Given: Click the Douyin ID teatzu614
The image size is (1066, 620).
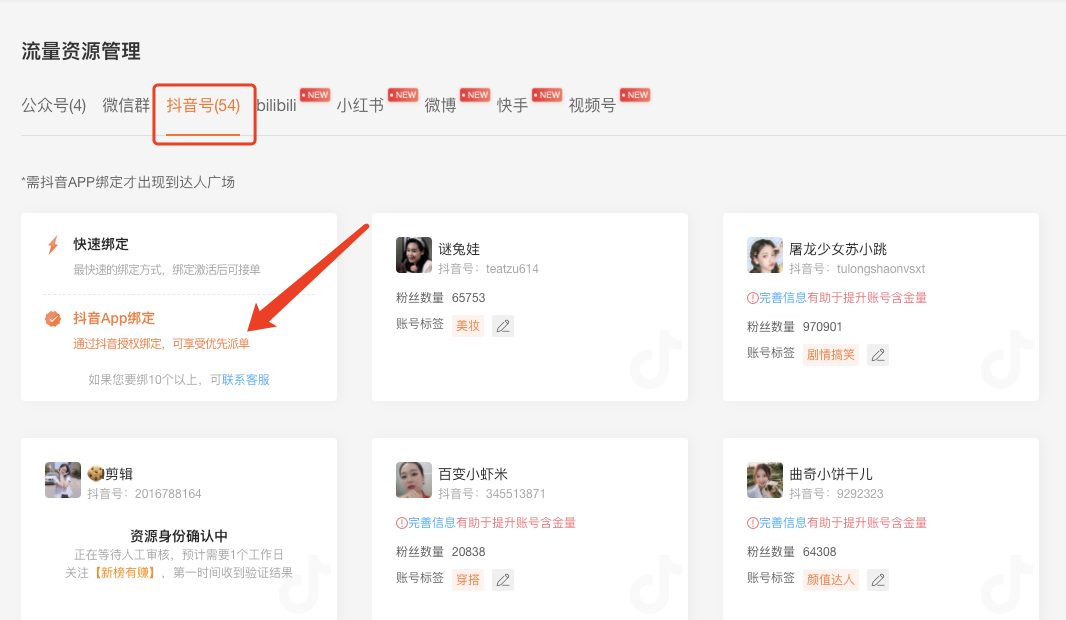Looking at the screenshot, I should point(512,269).
